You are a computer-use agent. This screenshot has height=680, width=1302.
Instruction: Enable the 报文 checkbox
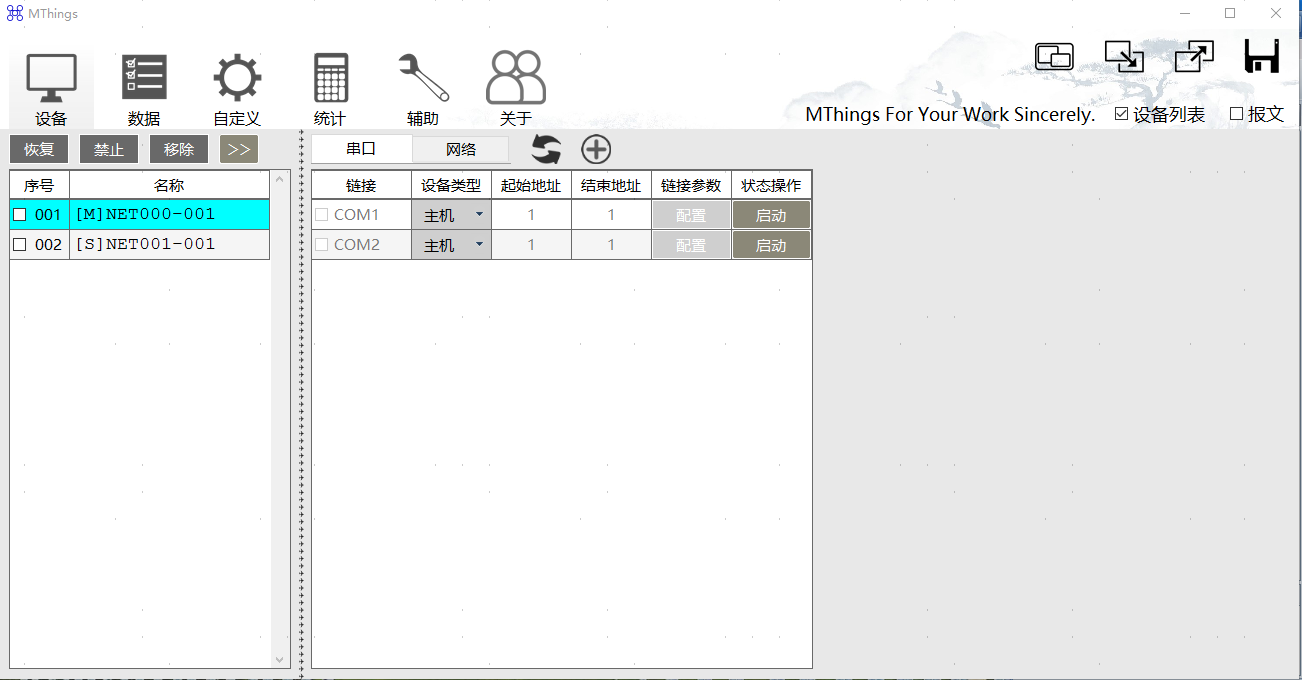coord(1236,114)
